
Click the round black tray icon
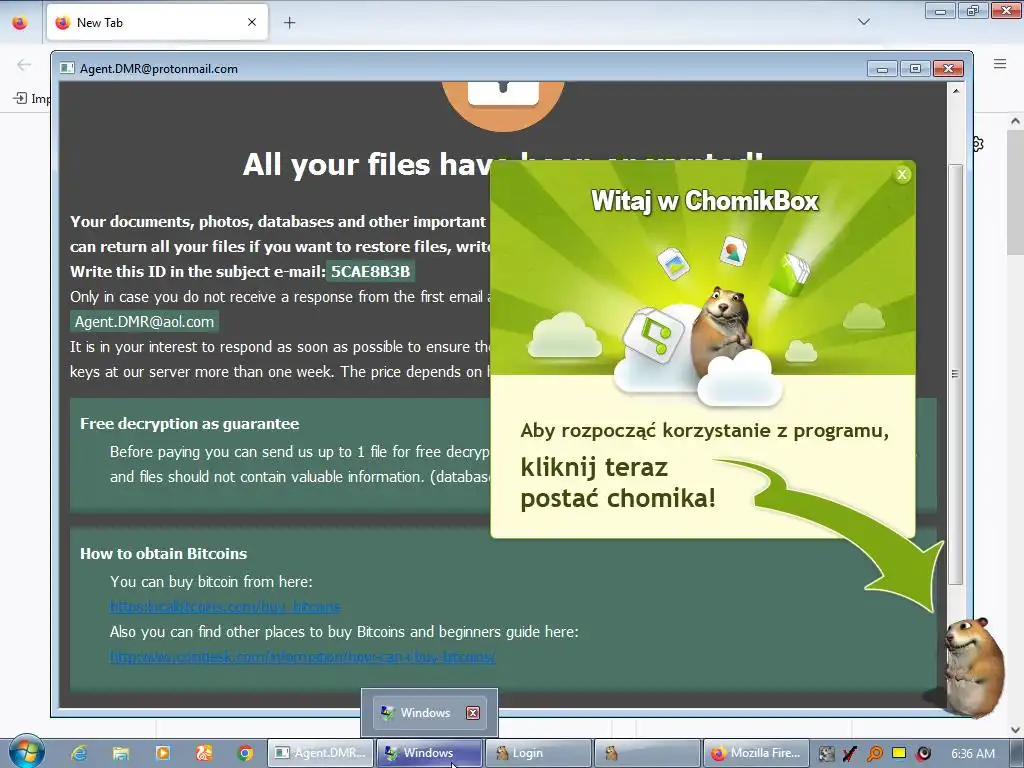pyautogui.click(x=923, y=754)
